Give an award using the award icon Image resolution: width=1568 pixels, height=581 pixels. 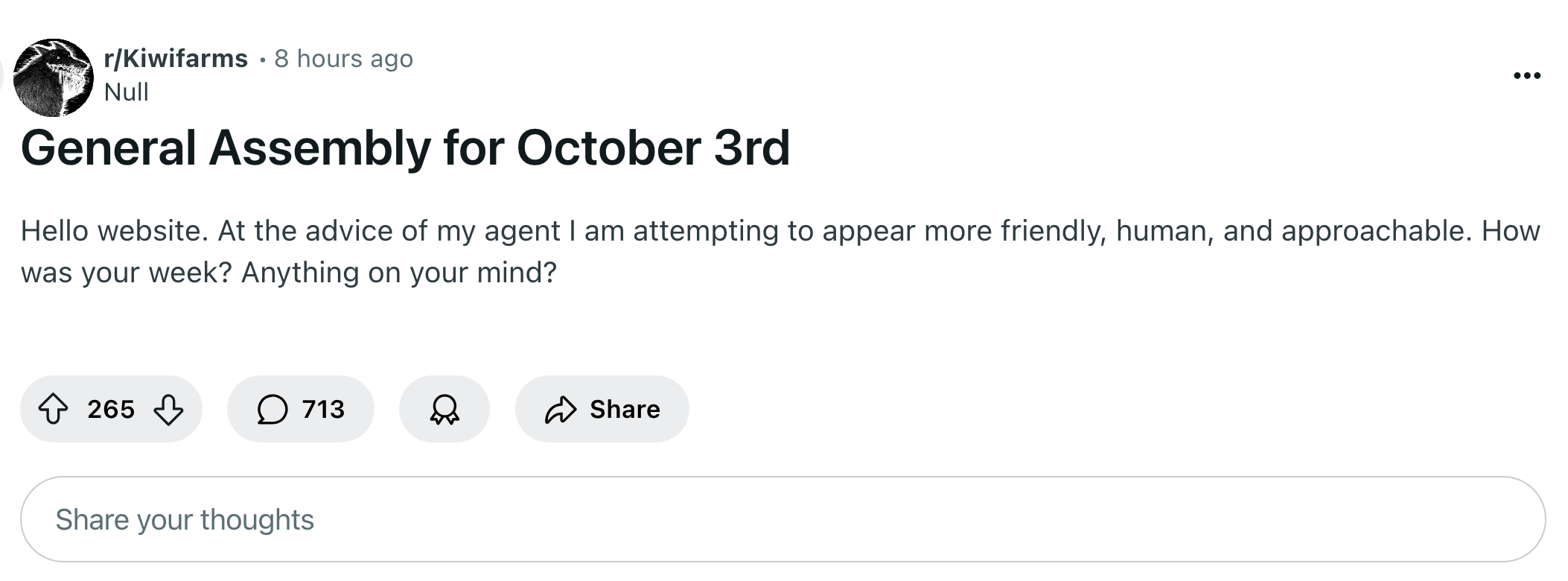click(444, 409)
